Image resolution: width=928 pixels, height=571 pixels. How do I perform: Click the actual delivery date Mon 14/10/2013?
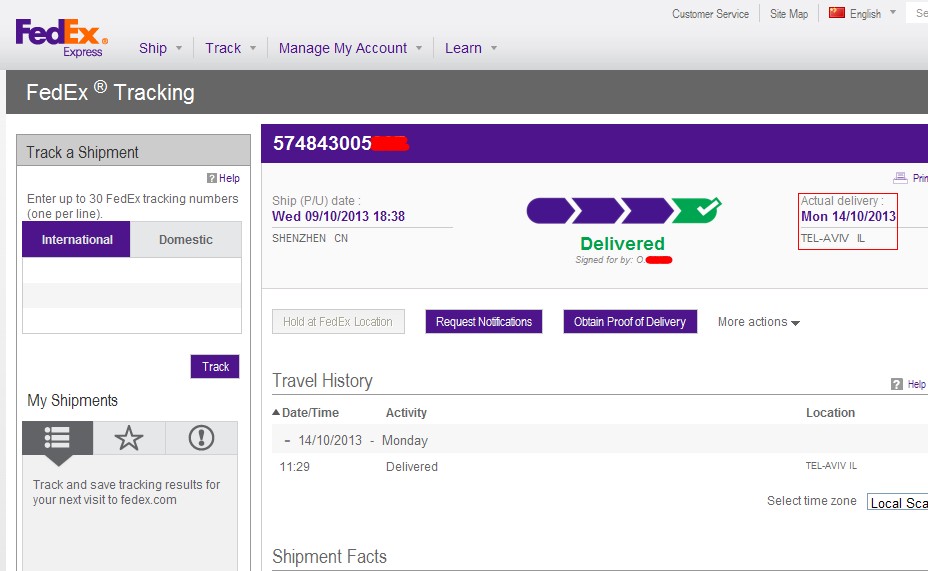coord(848,217)
